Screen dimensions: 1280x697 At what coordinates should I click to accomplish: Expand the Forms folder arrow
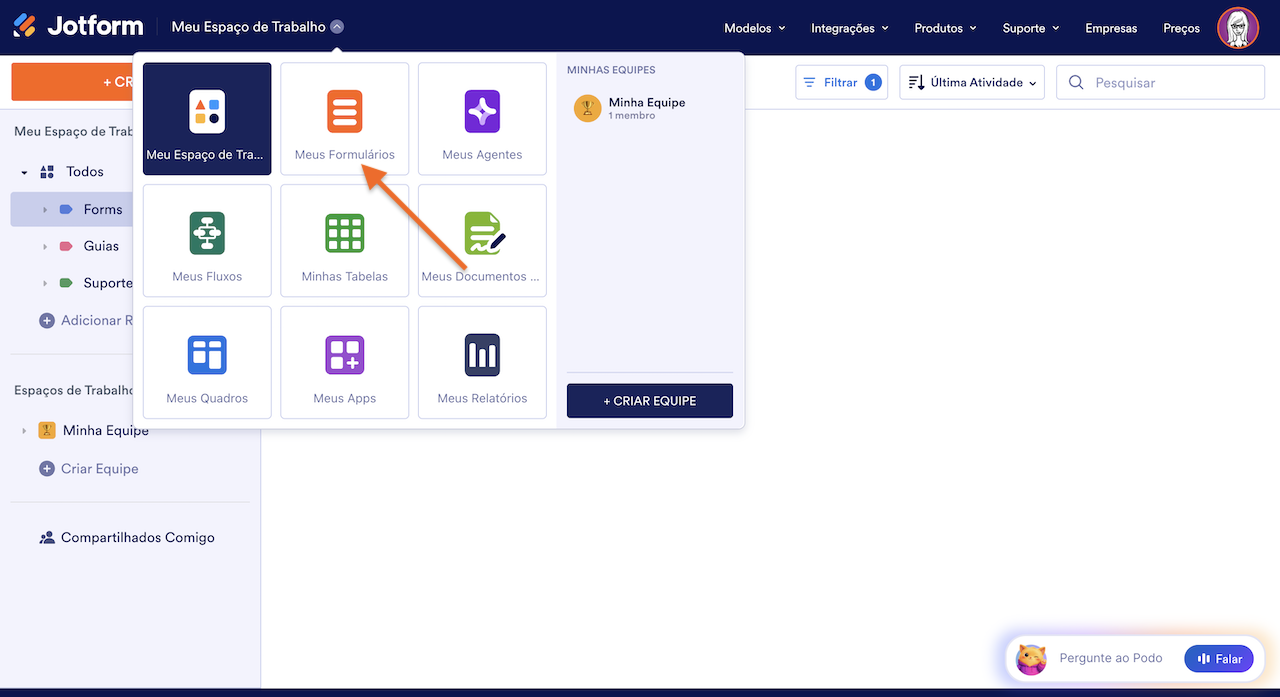45,210
